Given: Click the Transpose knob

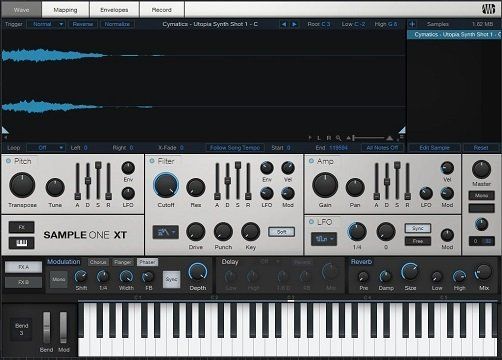Looking at the screenshot, I should coord(22,185).
